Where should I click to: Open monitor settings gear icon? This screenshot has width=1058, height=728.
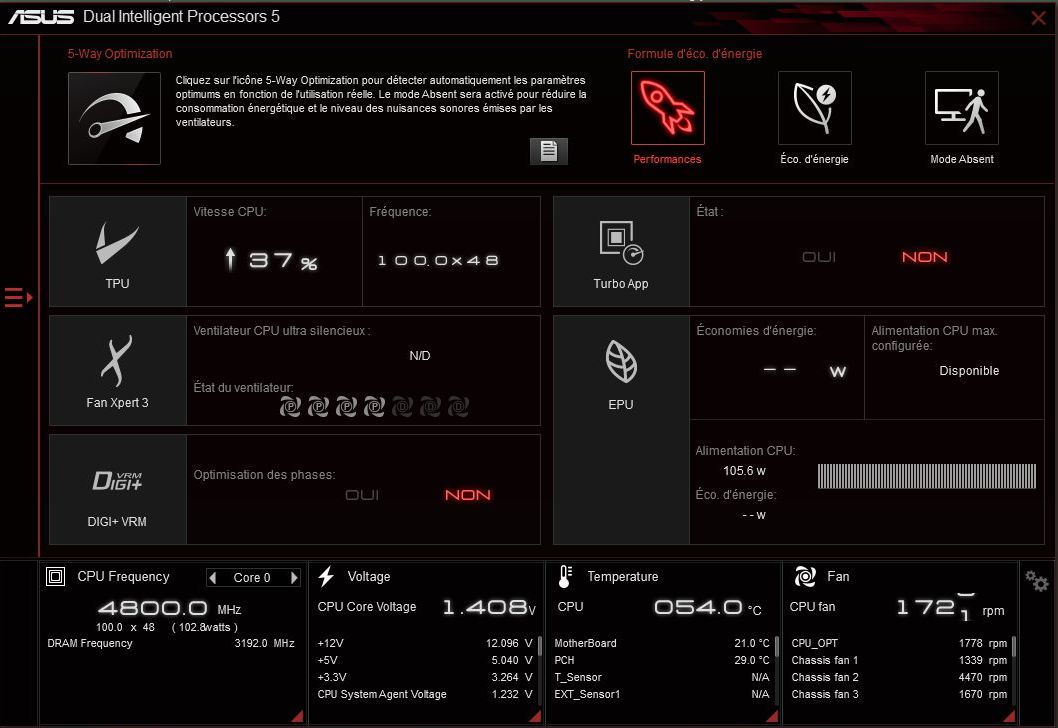point(1036,581)
